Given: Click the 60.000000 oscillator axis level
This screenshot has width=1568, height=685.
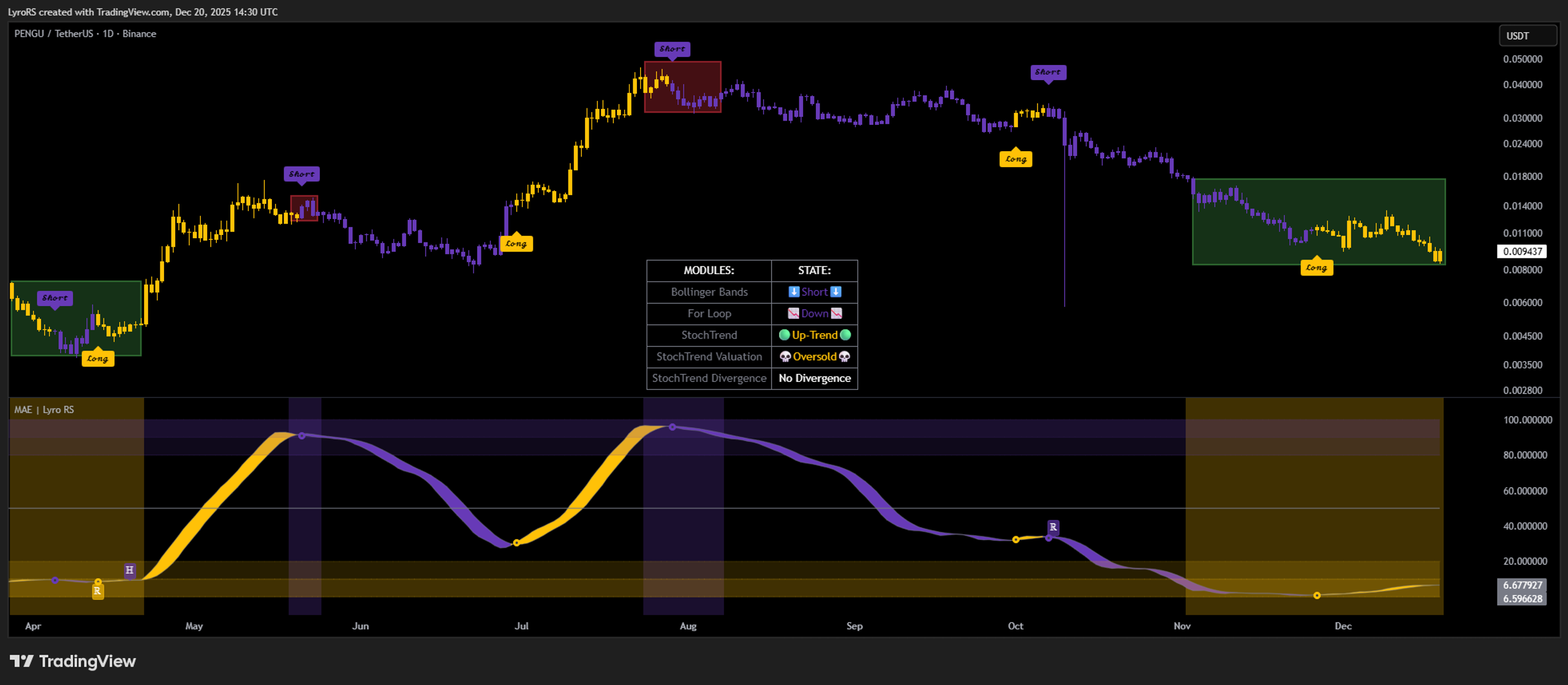Looking at the screenshot, I should click(x=1525, y=491).
